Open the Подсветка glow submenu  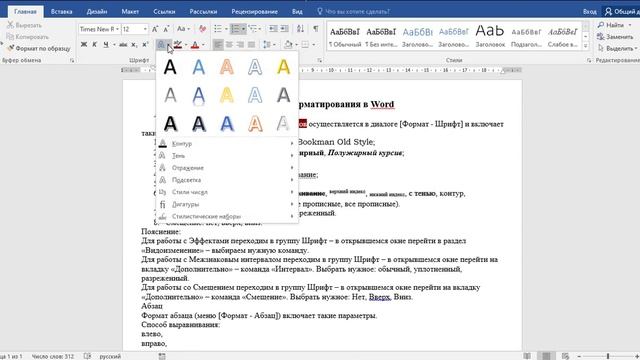[x=227, y=180]
